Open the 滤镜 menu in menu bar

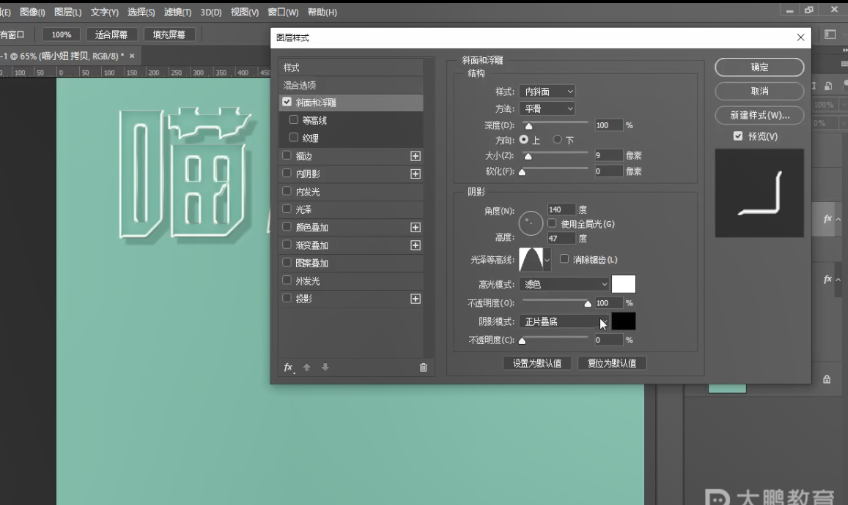point(176,13)
